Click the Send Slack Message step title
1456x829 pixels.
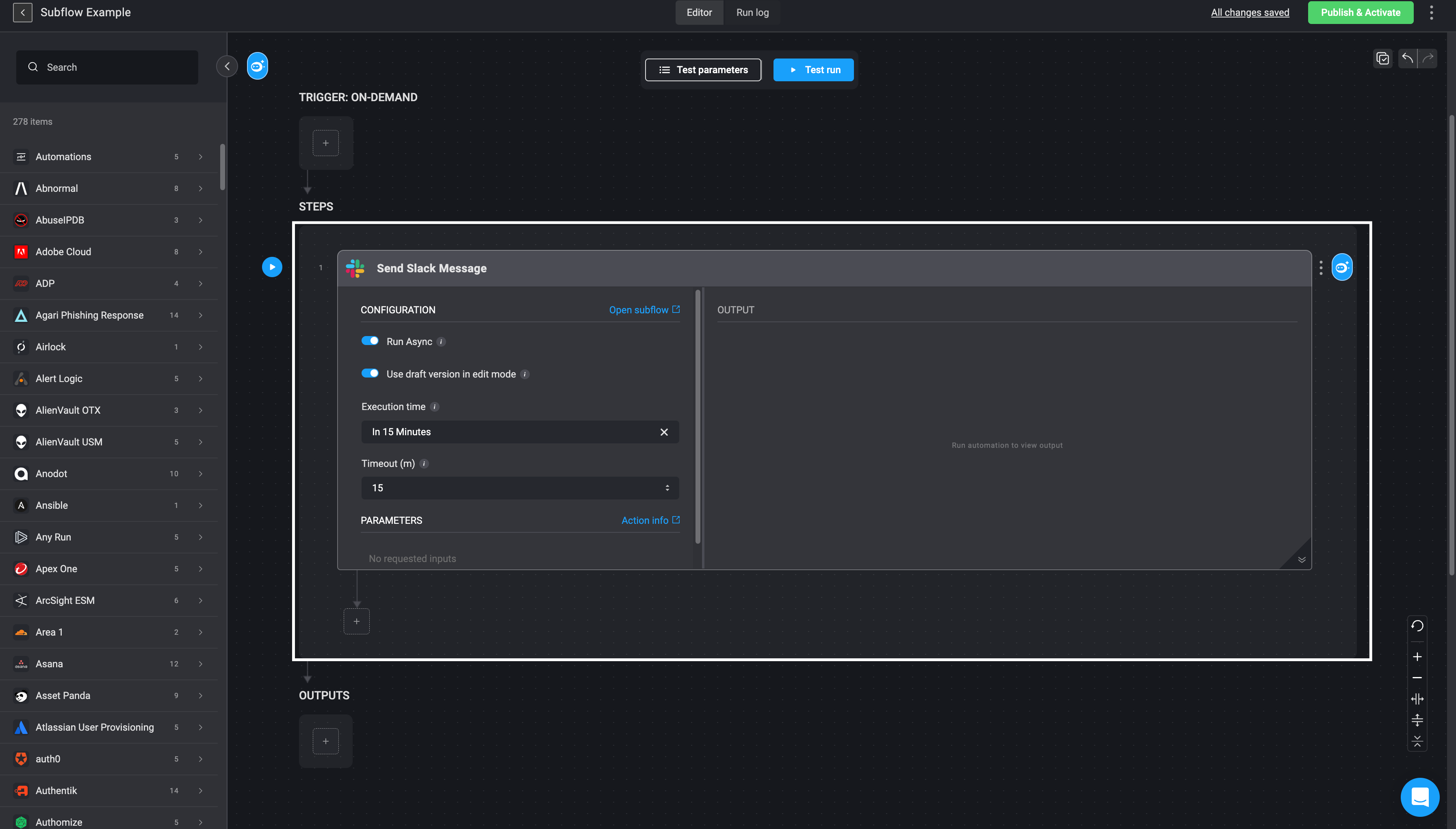431,268
